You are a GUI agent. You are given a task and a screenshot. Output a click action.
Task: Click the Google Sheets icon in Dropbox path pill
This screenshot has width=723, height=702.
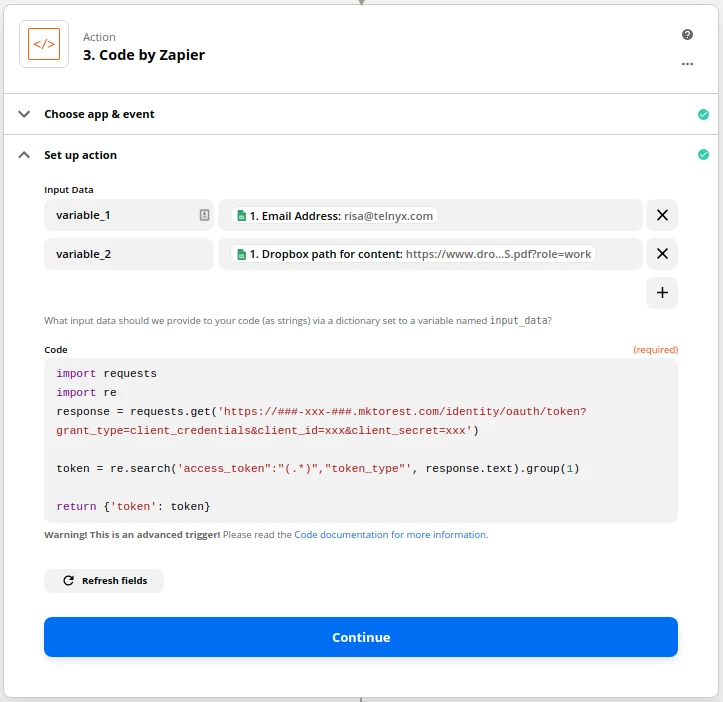(241, 254)
